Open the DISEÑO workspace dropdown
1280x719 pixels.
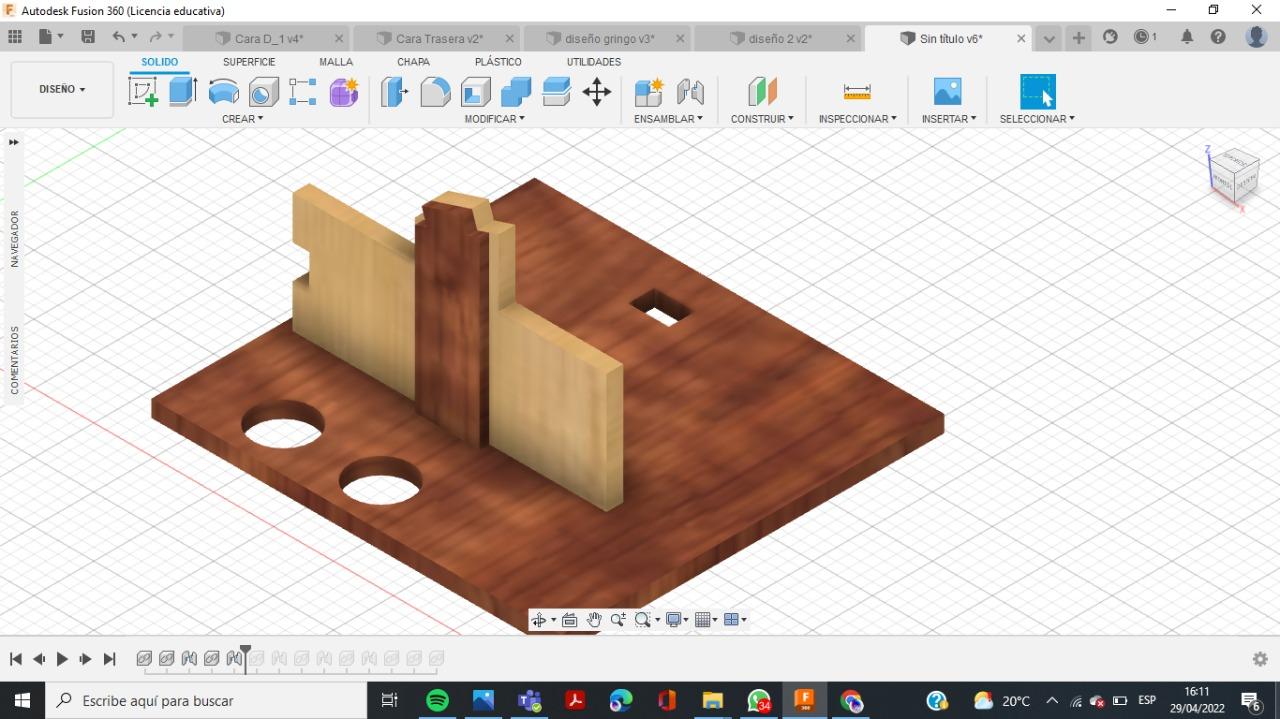tap(62, 89)
